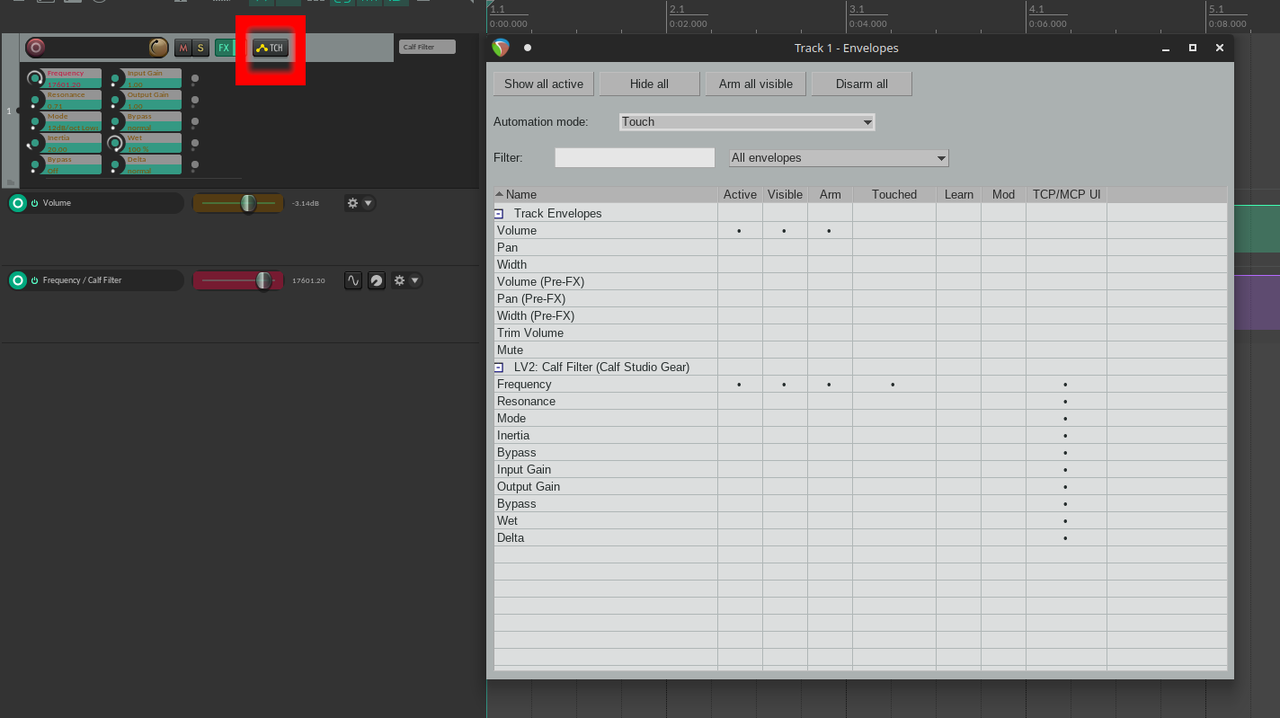Click the Hide all button

tap(649, 84)
